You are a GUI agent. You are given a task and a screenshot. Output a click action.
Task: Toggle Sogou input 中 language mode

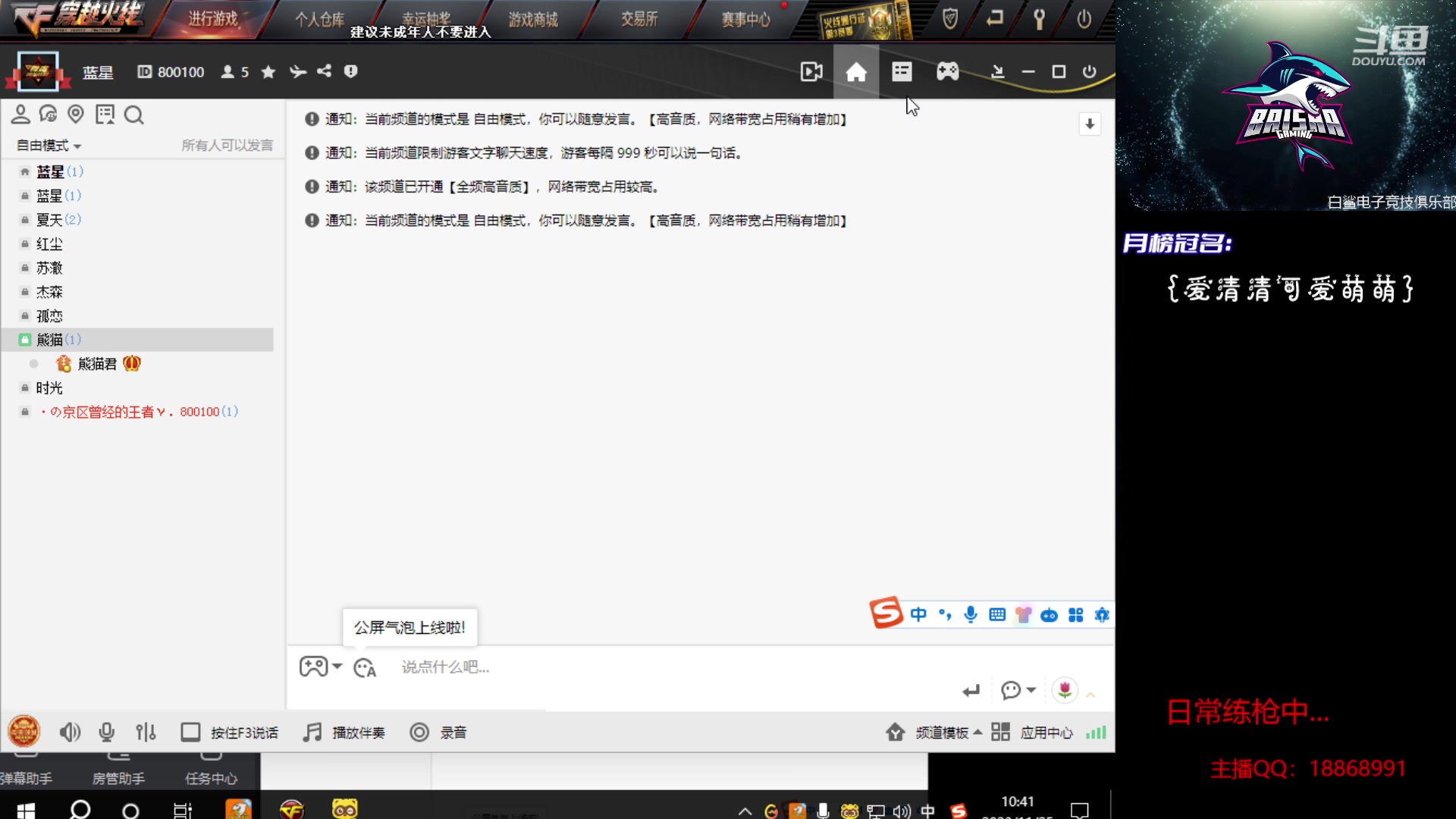[x=918, y=615]
